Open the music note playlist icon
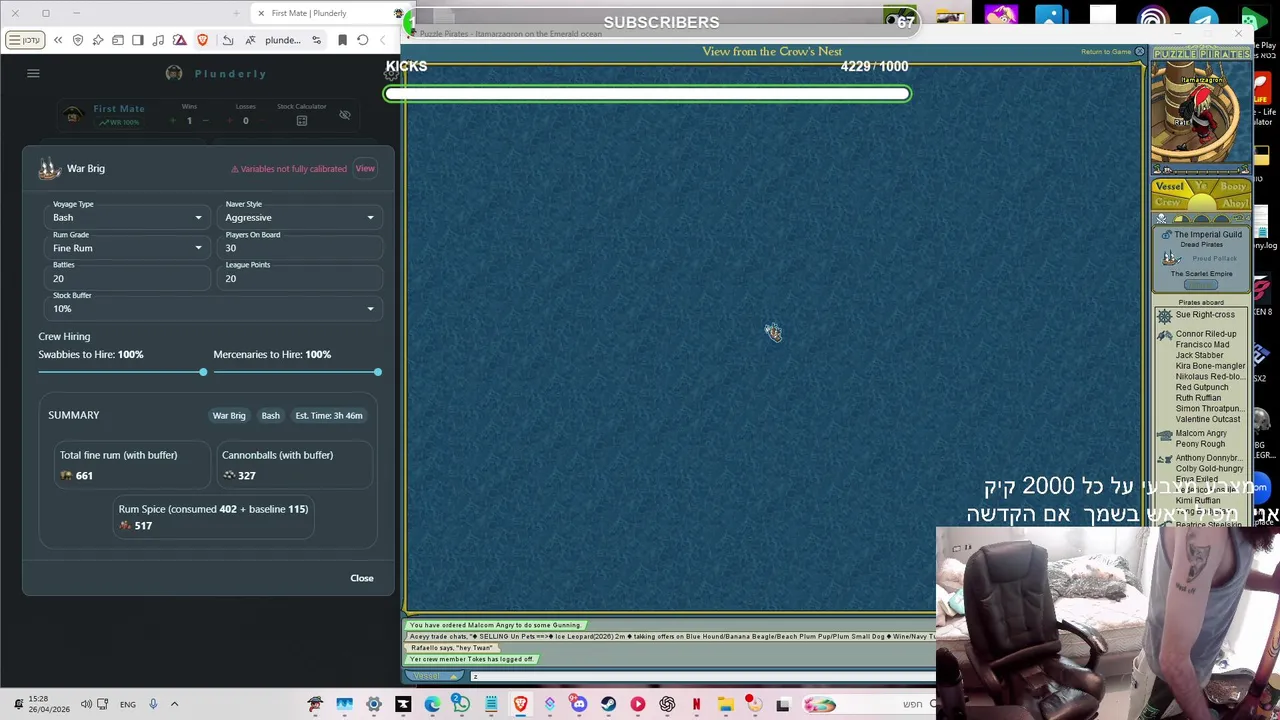 (158, 40)
